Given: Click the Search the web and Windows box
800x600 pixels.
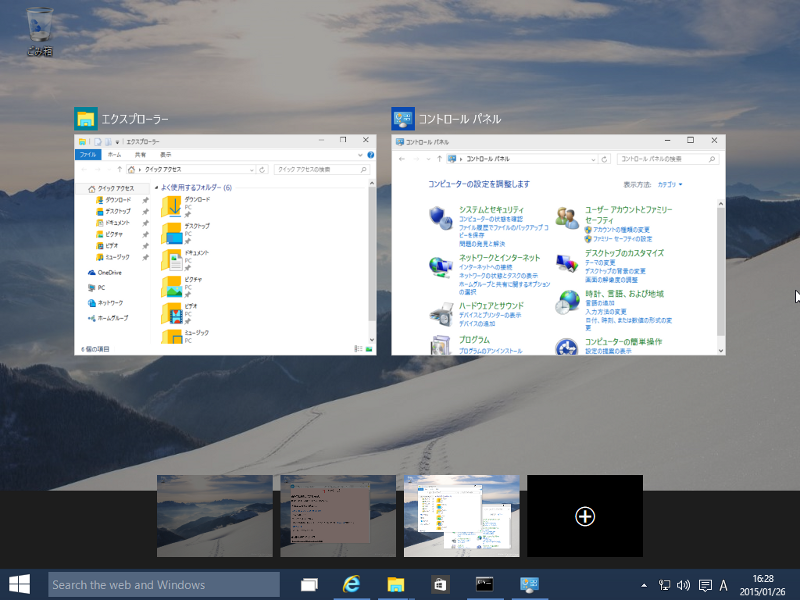Looking at the screenshot, I should tap(164, 585).
